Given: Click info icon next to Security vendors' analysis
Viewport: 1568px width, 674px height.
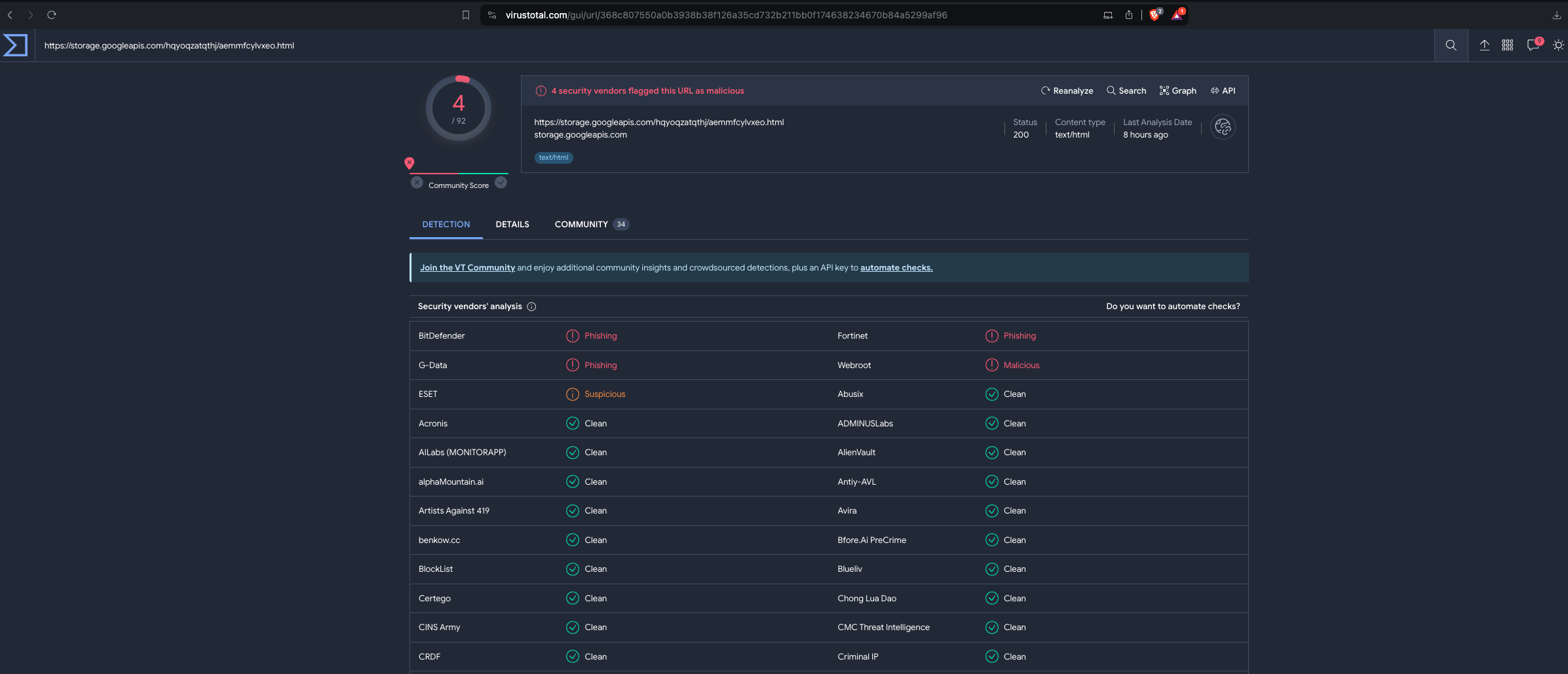Looking at the screenshot, I should click(x=531, y=307).
